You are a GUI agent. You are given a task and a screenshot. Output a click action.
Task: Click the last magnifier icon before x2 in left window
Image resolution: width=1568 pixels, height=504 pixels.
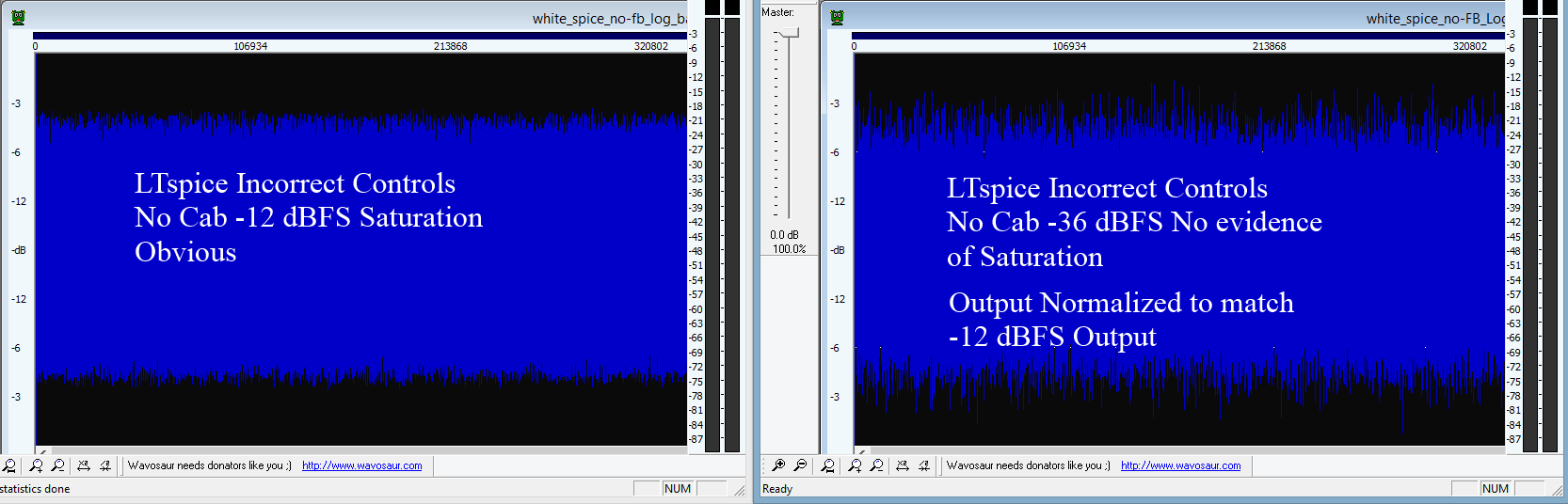coord(57,465)
